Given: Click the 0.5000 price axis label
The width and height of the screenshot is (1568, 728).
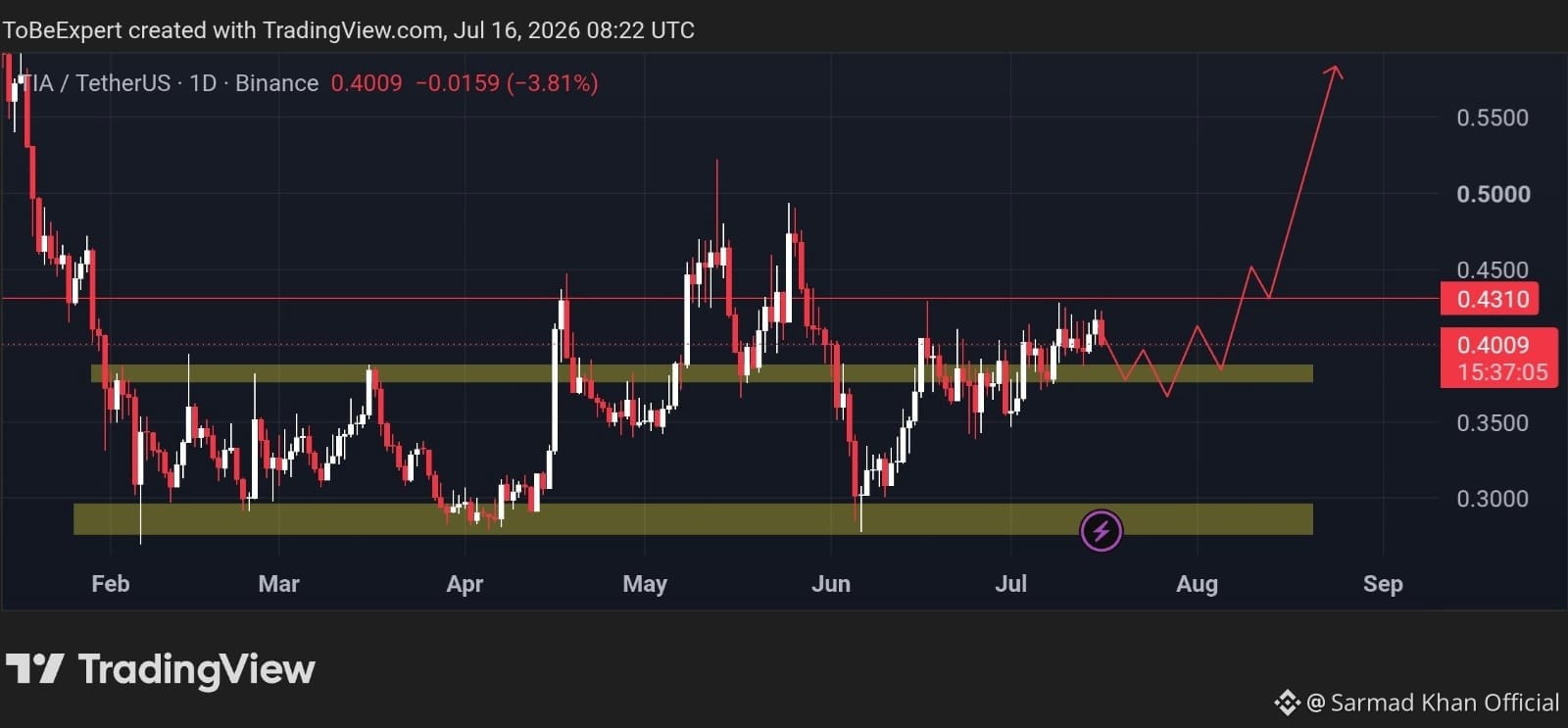Looking at the screenshot, I should [1493, 194].
